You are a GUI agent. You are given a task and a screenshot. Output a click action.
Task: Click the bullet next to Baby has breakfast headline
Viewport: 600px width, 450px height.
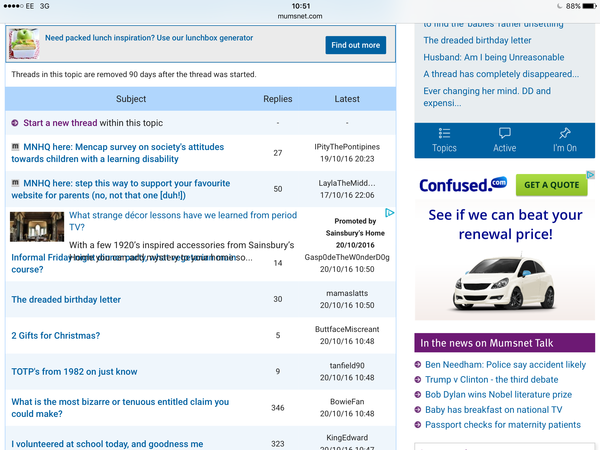(x=418, y=410)
